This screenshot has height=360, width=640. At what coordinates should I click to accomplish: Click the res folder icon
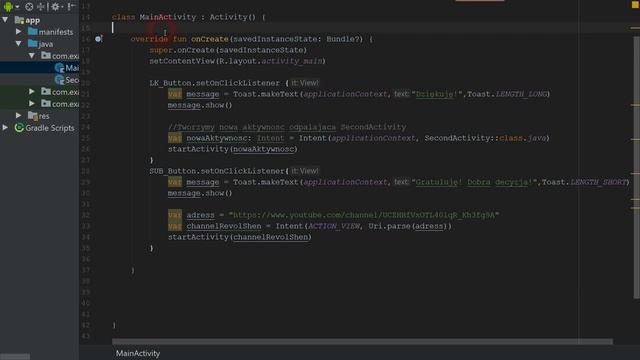[x=33, y=116]
